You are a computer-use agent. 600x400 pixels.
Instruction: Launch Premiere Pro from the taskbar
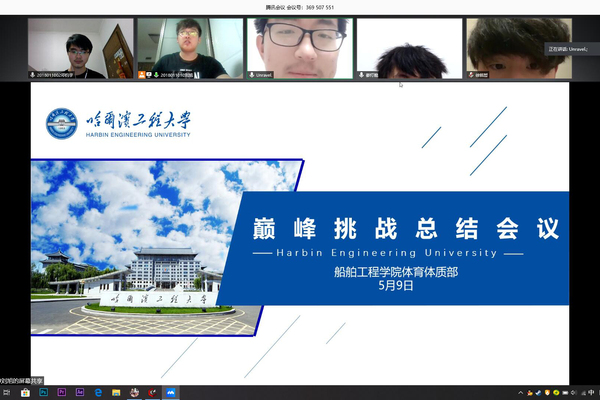(62, 393)
